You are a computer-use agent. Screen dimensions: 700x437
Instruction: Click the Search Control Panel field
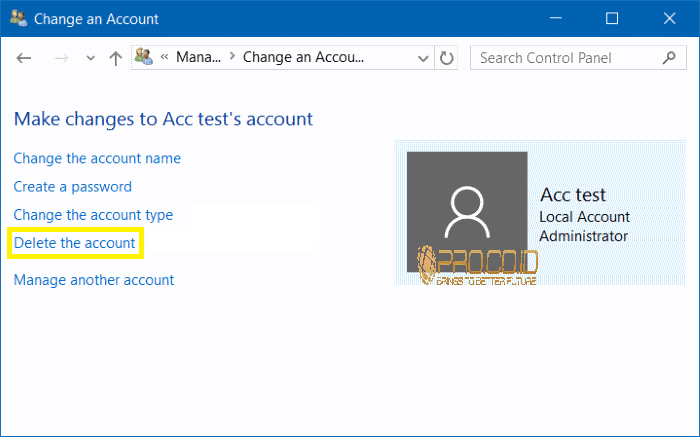click(578, 58)
